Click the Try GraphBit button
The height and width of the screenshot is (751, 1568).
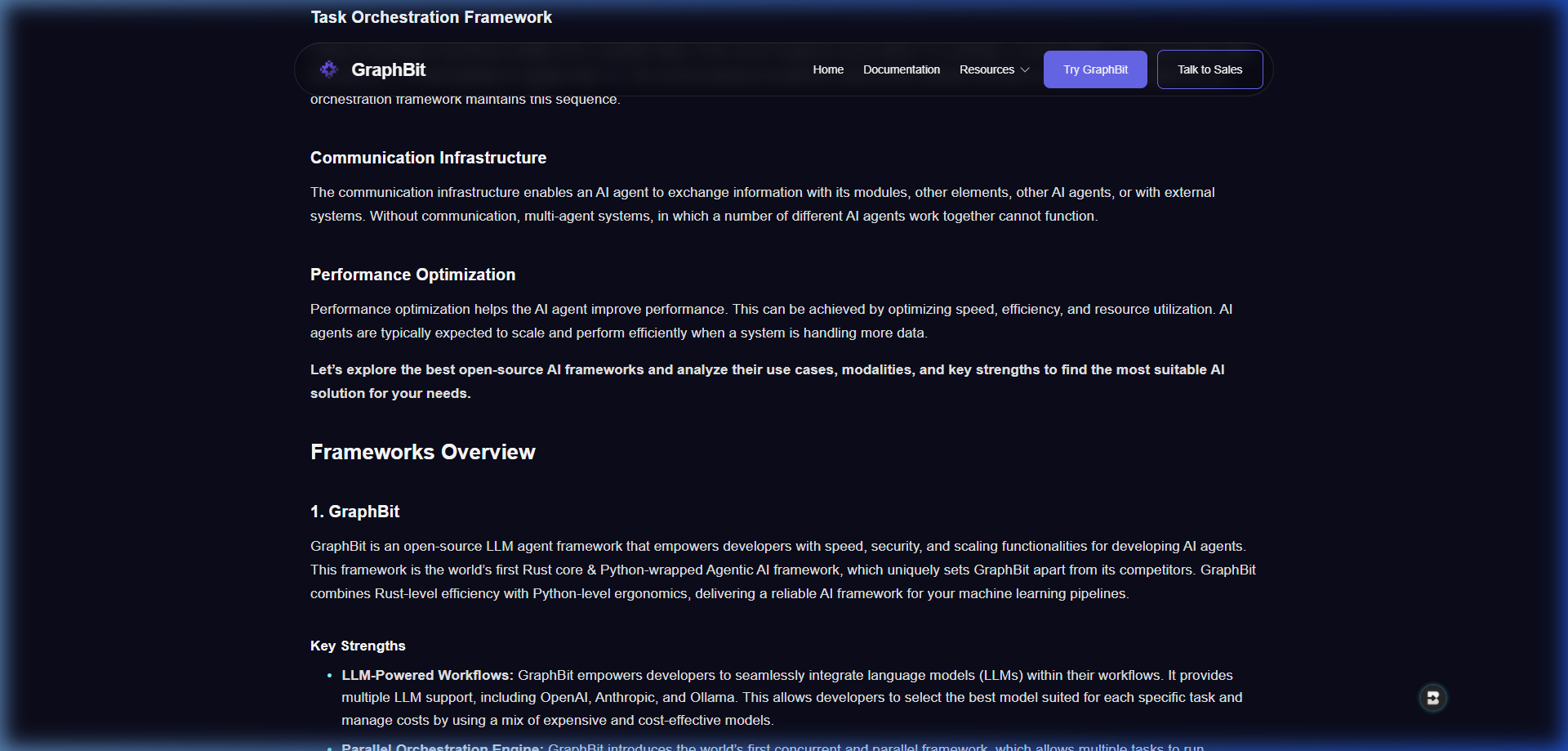(1095, 69)
